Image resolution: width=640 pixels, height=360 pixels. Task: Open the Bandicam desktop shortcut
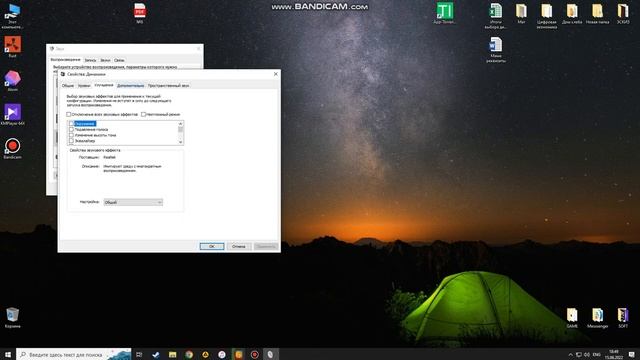pyautogui.click(x=12, y=148)
